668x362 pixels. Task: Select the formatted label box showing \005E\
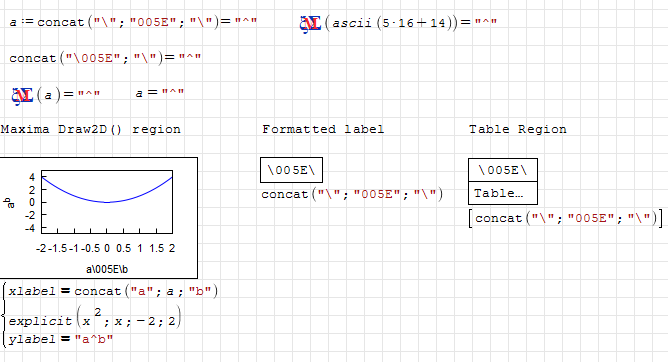pyautogui.click(x=291, y=170)
